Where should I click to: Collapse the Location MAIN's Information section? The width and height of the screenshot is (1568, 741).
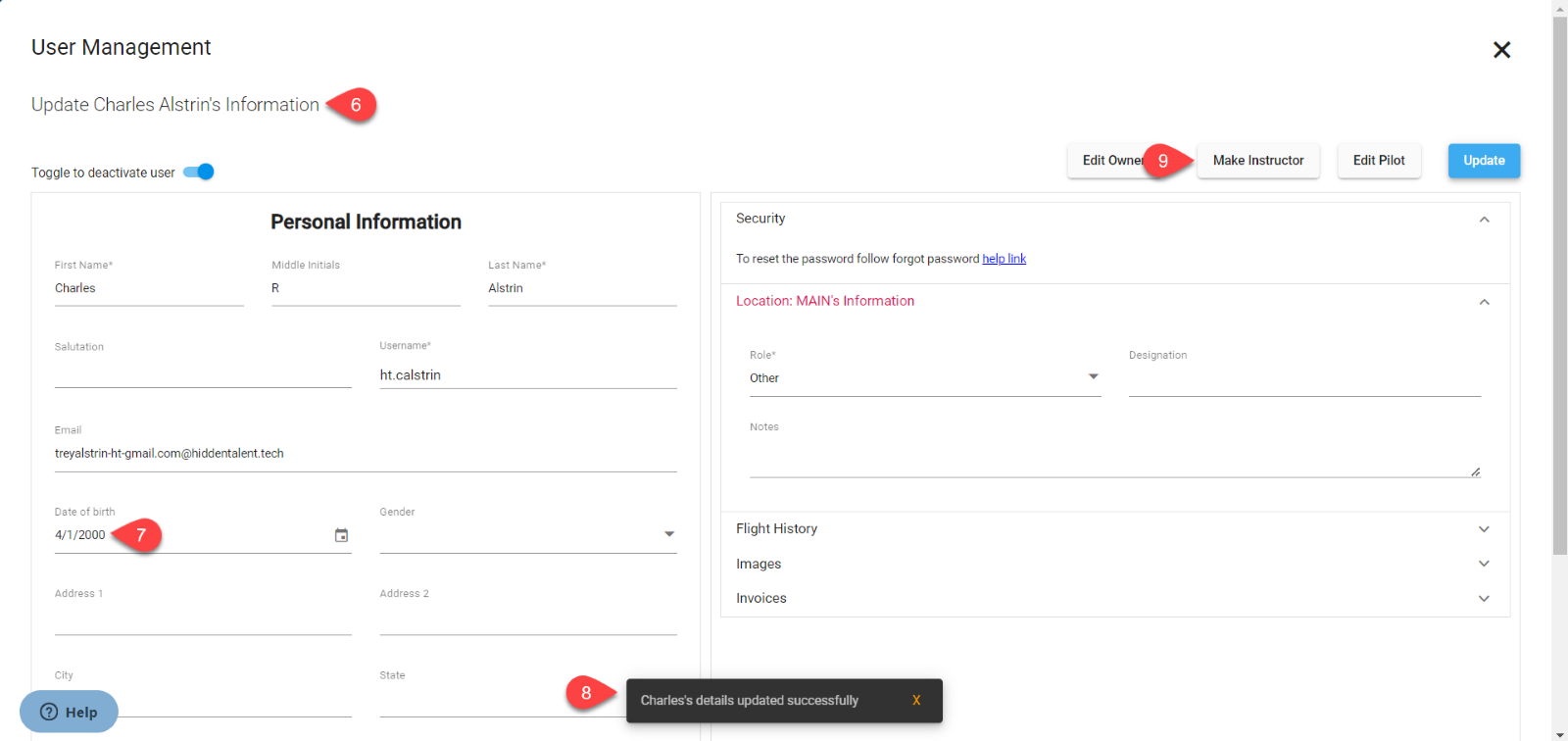coord(1484,302)
